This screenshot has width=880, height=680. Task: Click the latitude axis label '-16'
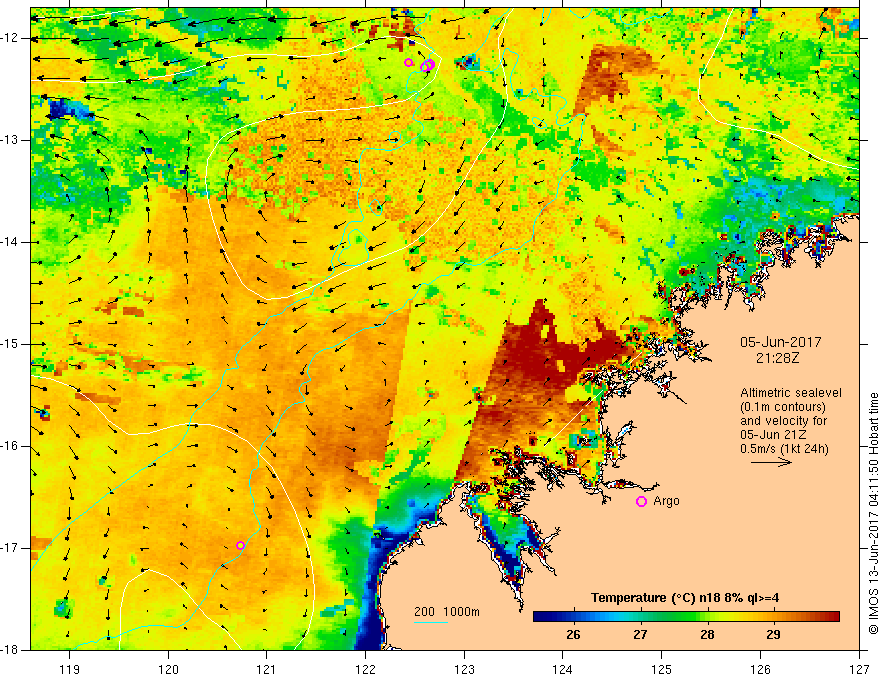coord(10,446)
